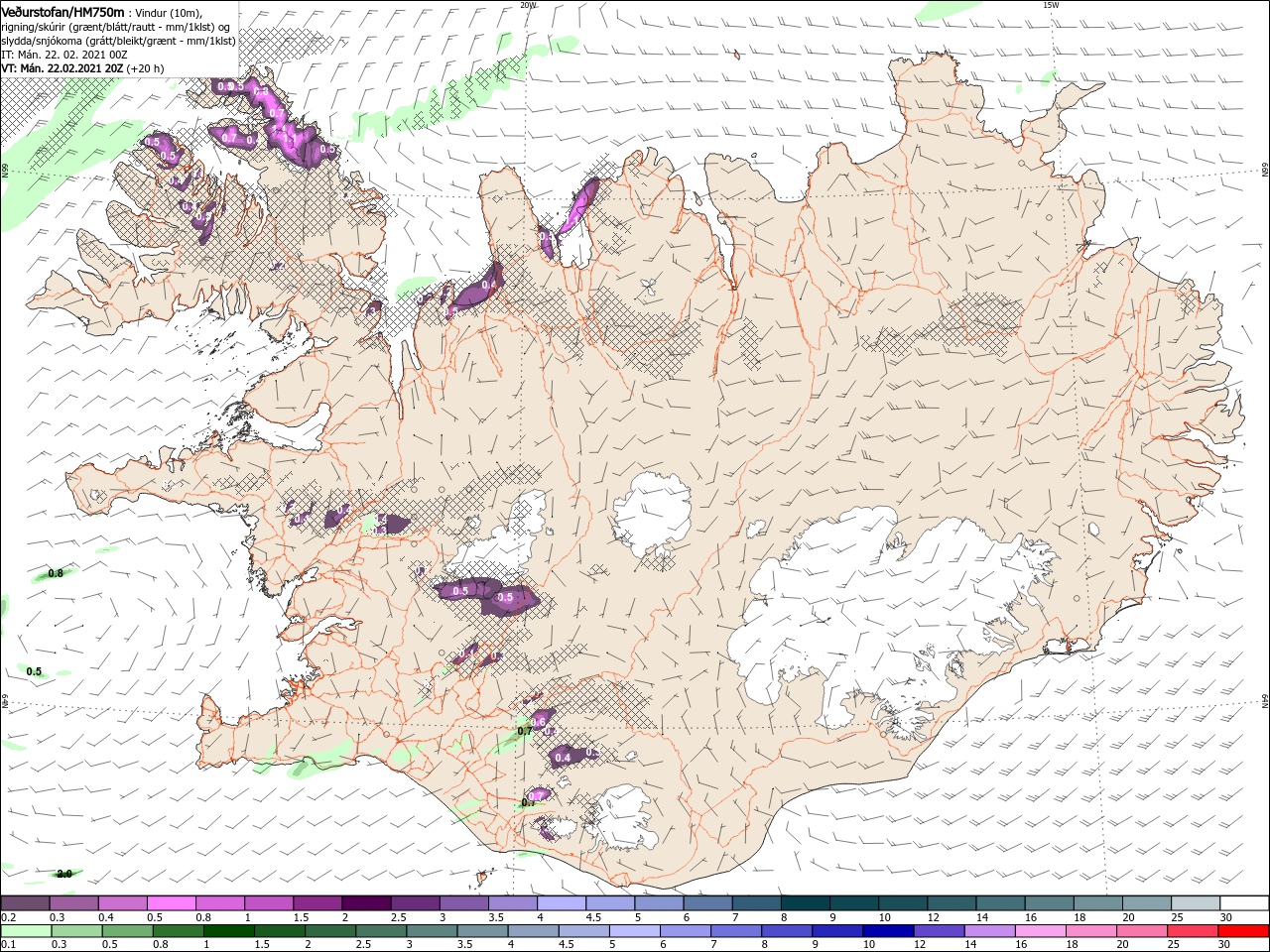Pick the 0.5 medium green swatch in lower legend

(x=127, y=931)
